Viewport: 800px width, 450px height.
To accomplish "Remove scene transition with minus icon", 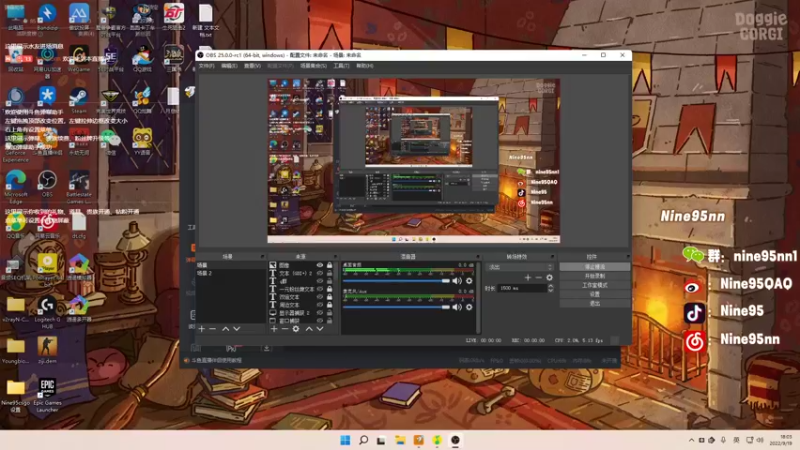I will tap(539, 278).
